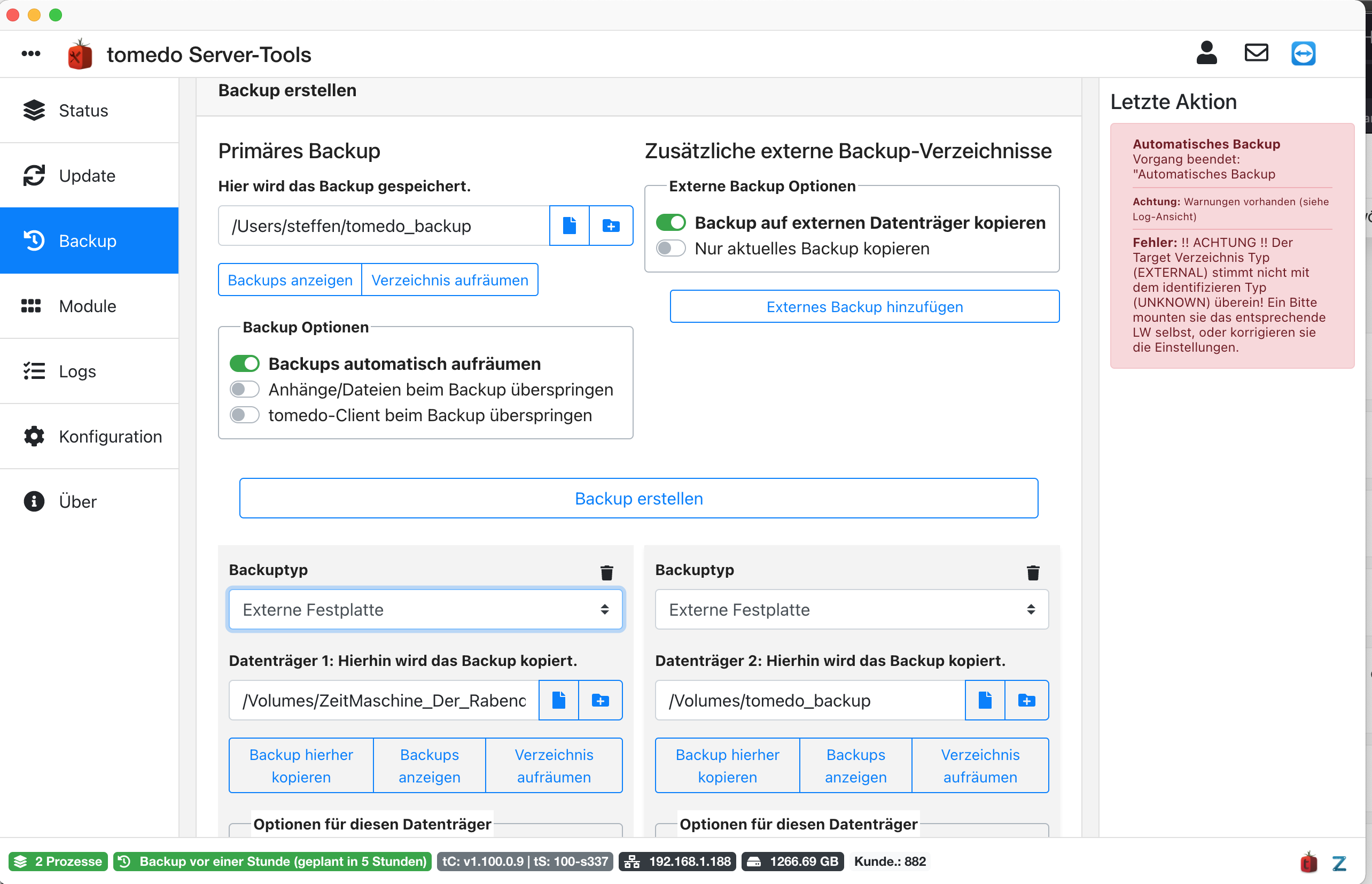The height and width of the screenshot is (884, 1372).
Task: Click the new-folder icon for the ZeitMaschine path
Action: tap(600, 700)
